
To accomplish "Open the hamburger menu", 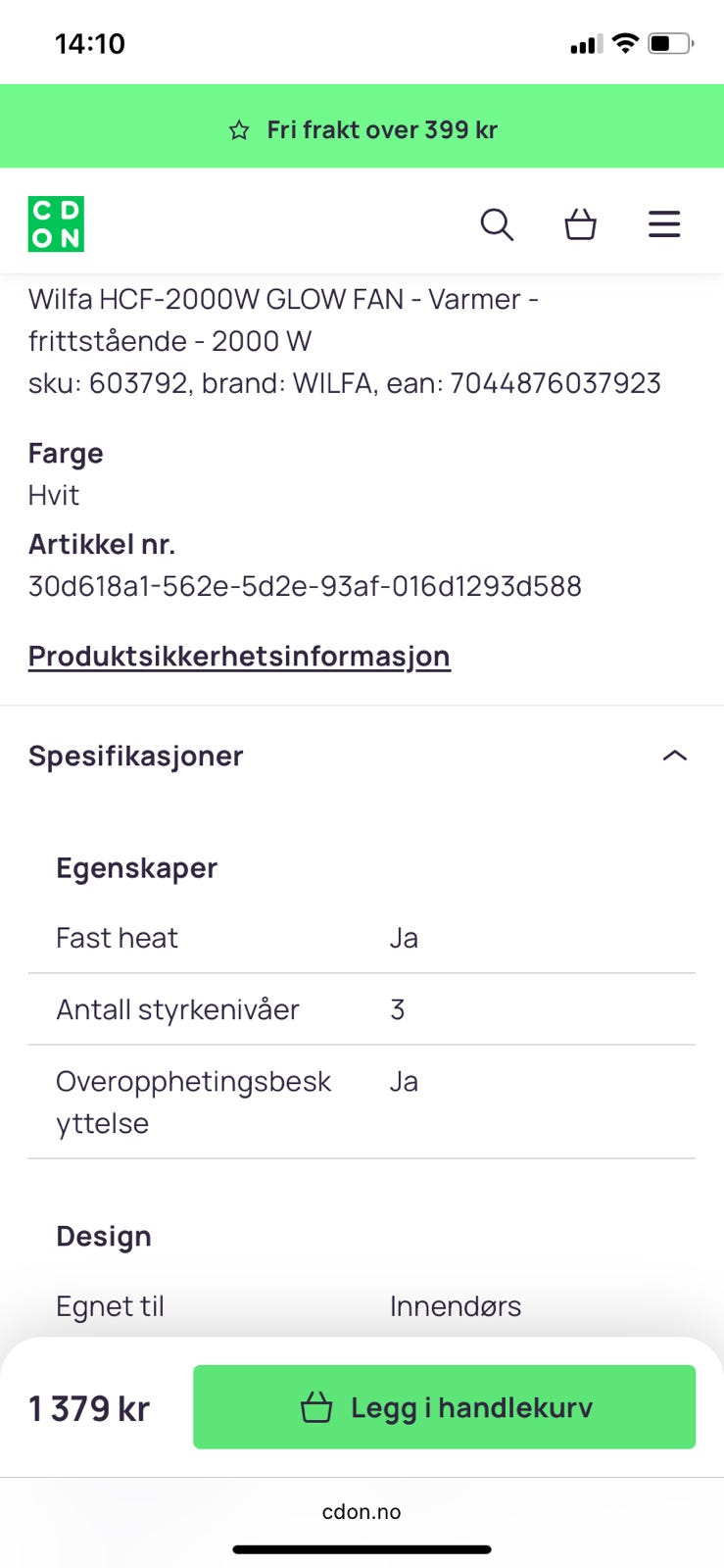I will 664,224.
